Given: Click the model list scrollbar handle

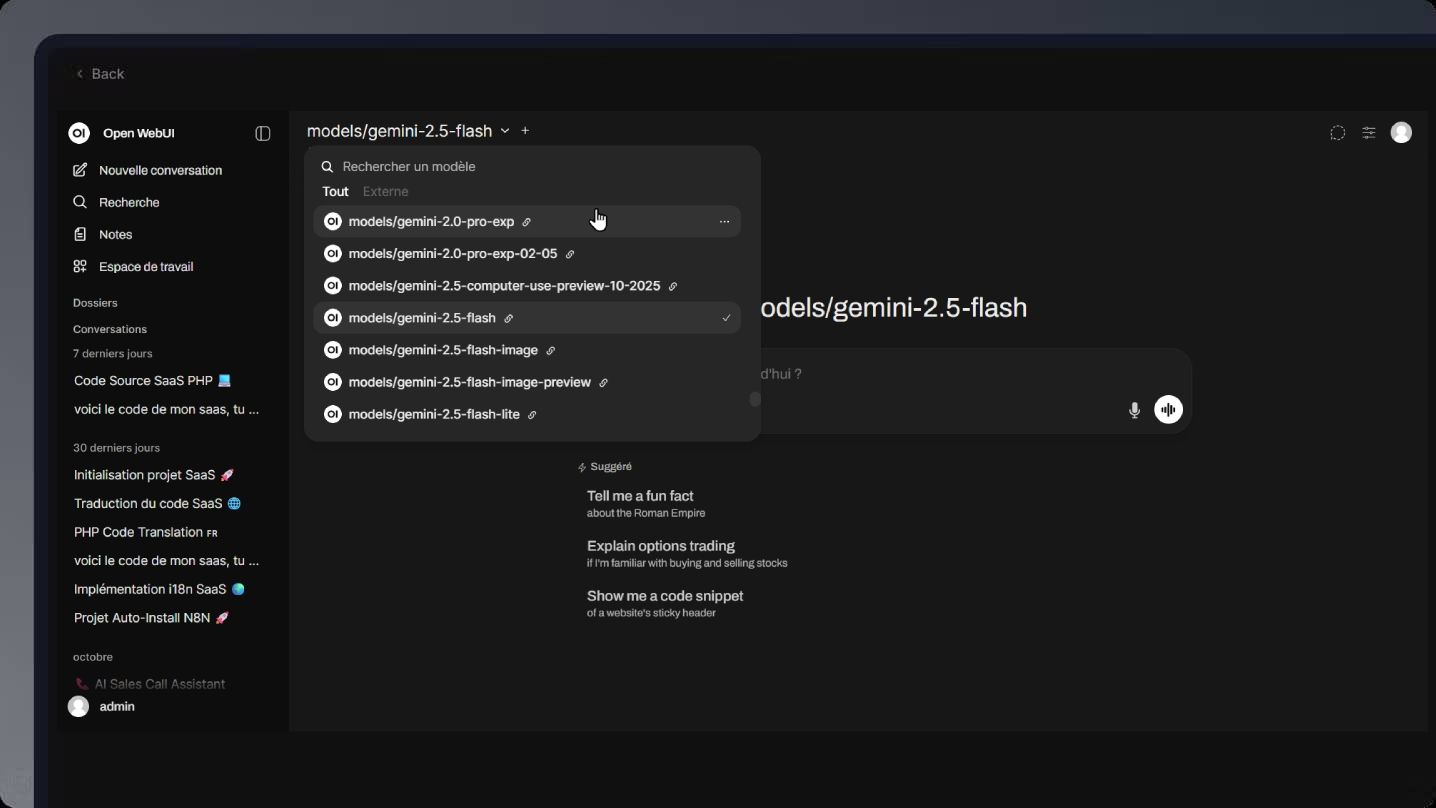Looking at the screenshot, I should tap(755, 399).
